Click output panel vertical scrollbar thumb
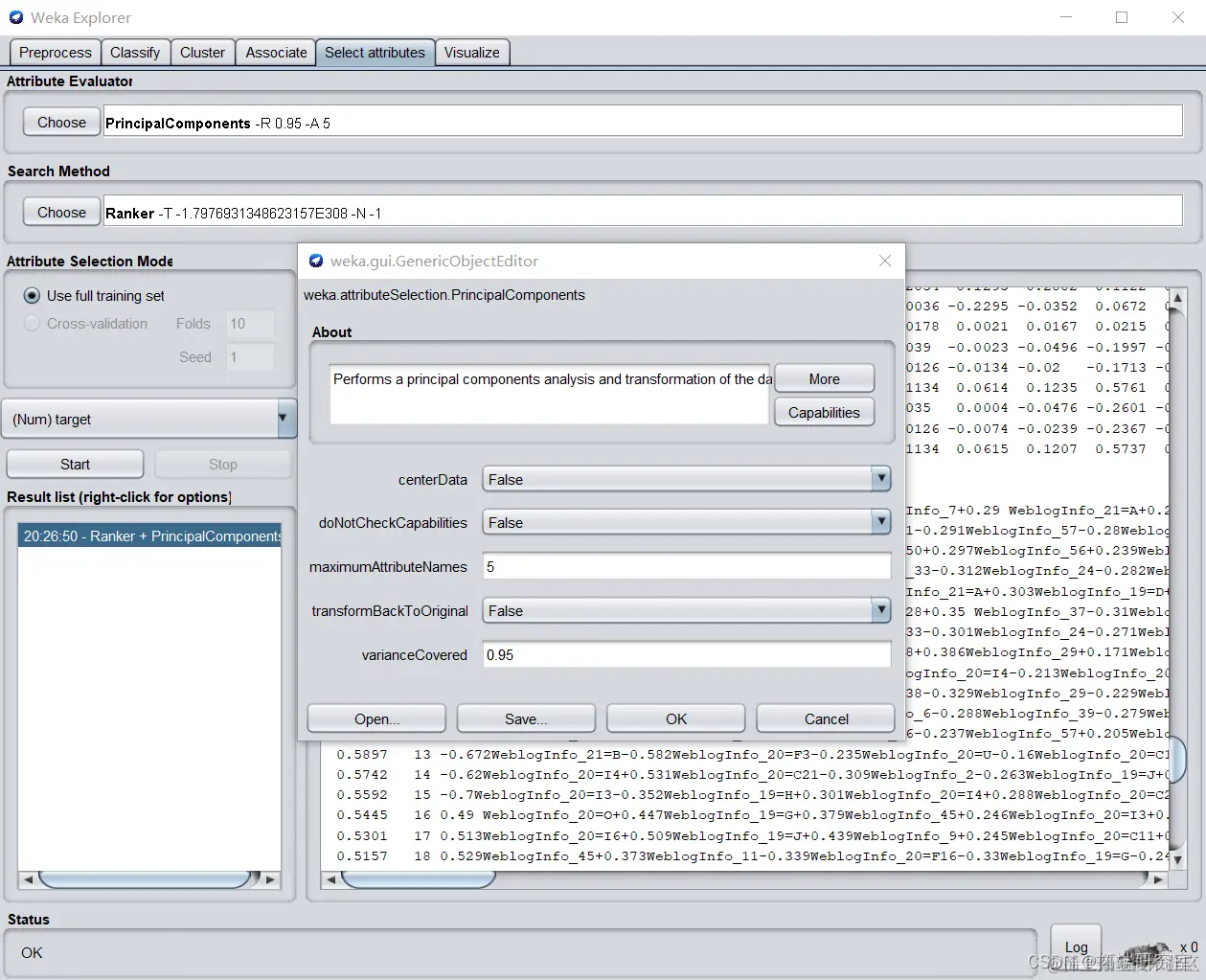 point(1179,758)
